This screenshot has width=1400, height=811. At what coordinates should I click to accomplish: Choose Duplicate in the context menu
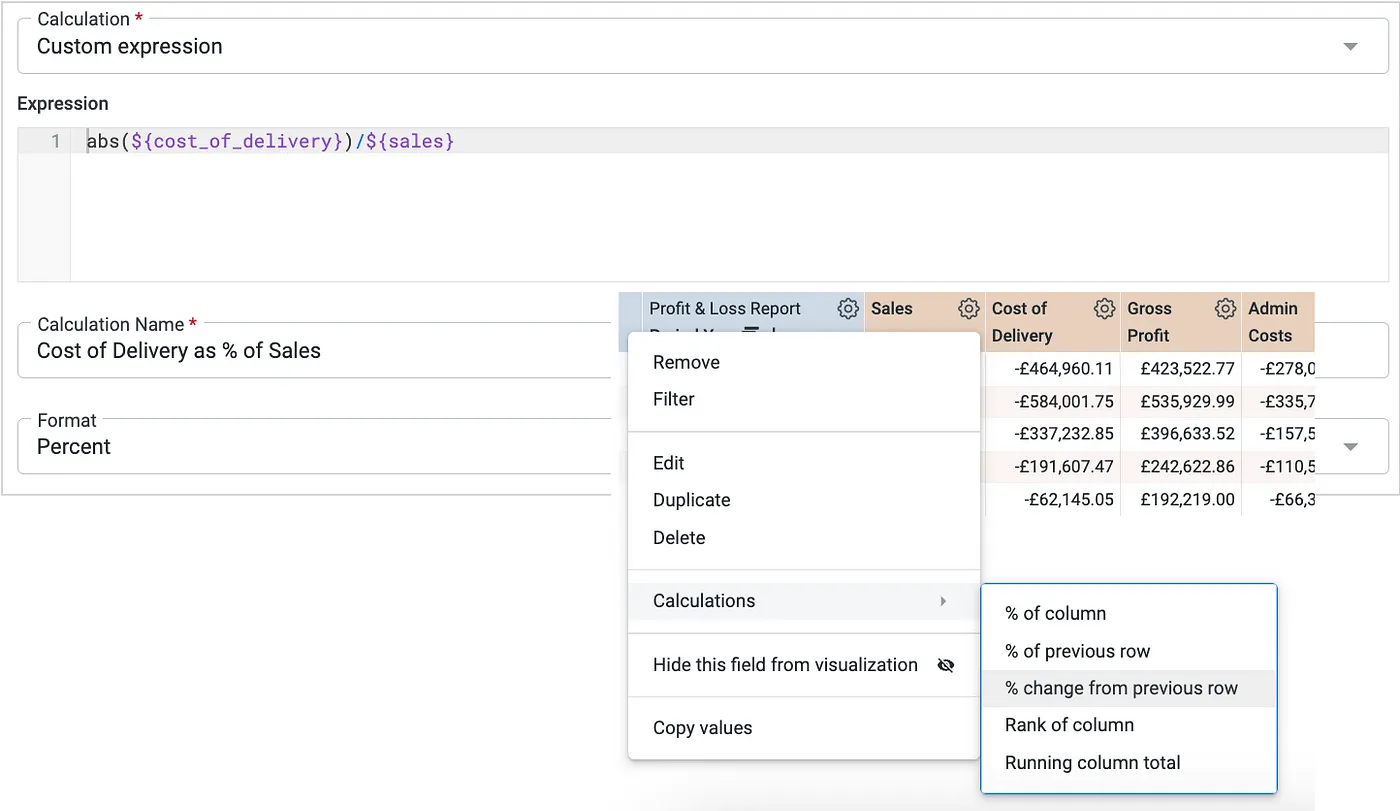click(x=691, y=500)
